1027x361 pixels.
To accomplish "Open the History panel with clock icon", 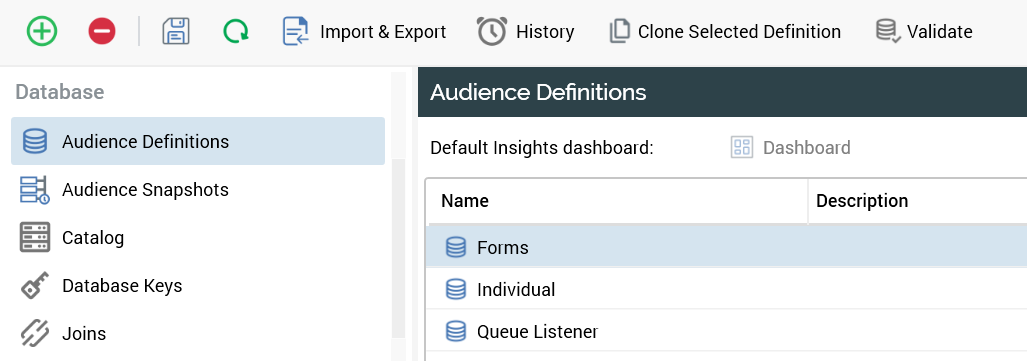I will pyautogui.click(x=525, y=31).
